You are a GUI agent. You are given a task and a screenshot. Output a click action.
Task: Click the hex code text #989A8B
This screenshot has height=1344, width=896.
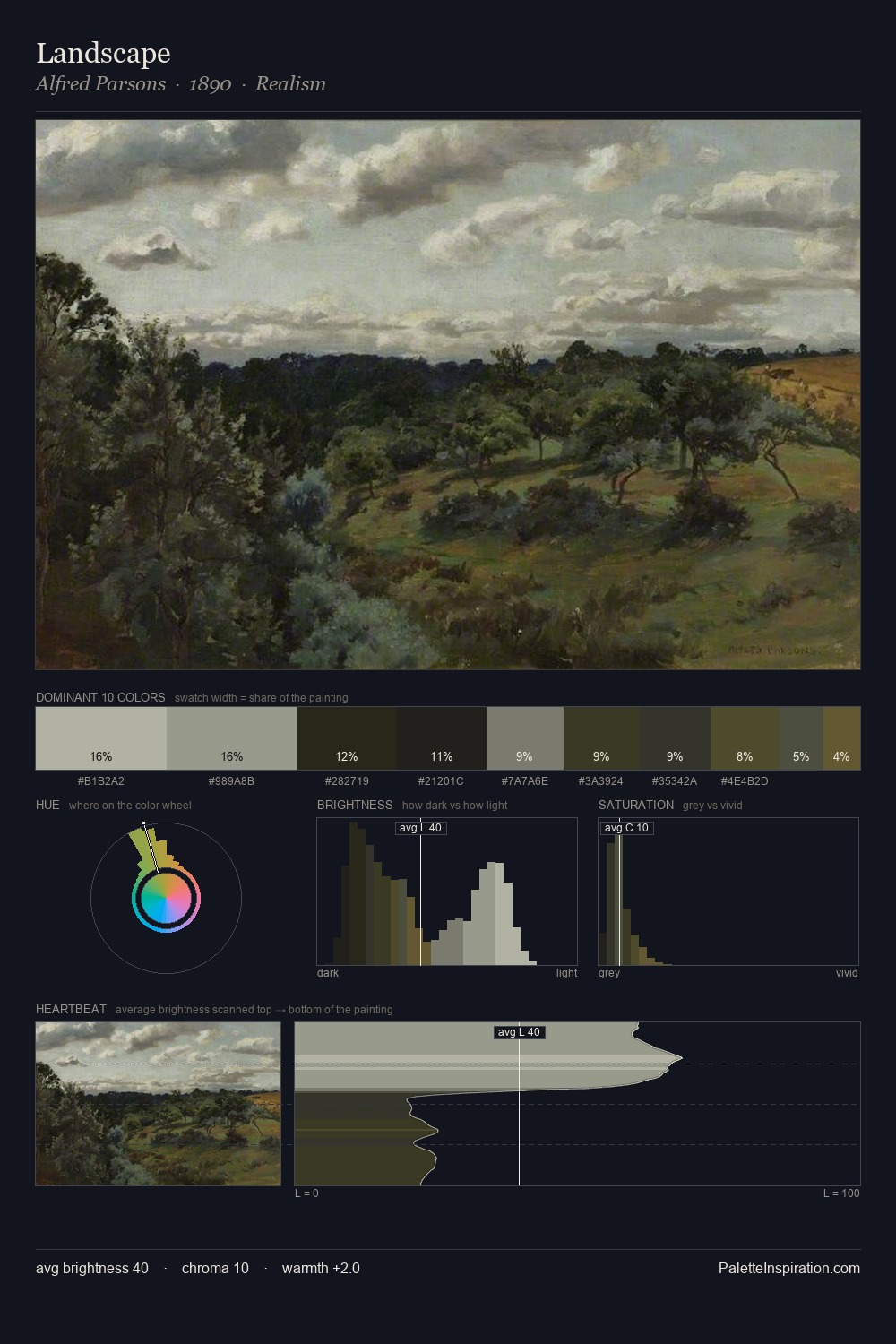click(232, 780)
